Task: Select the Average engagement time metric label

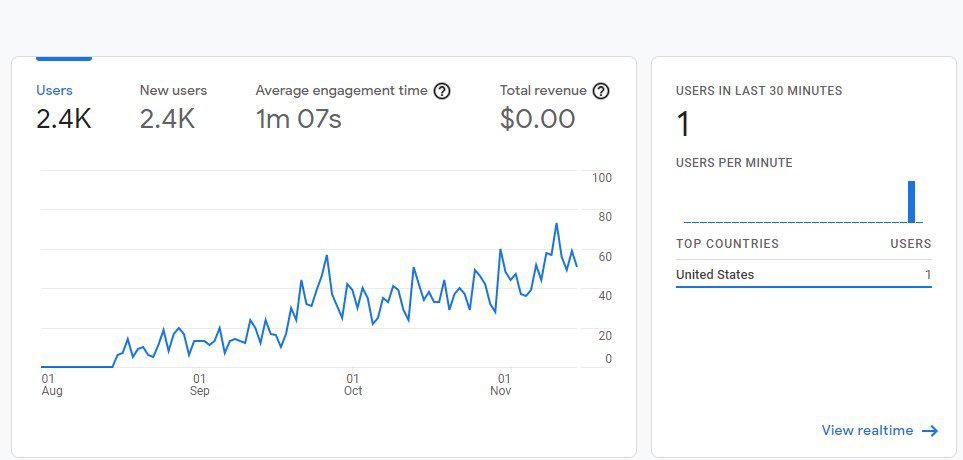Action: 341,91
